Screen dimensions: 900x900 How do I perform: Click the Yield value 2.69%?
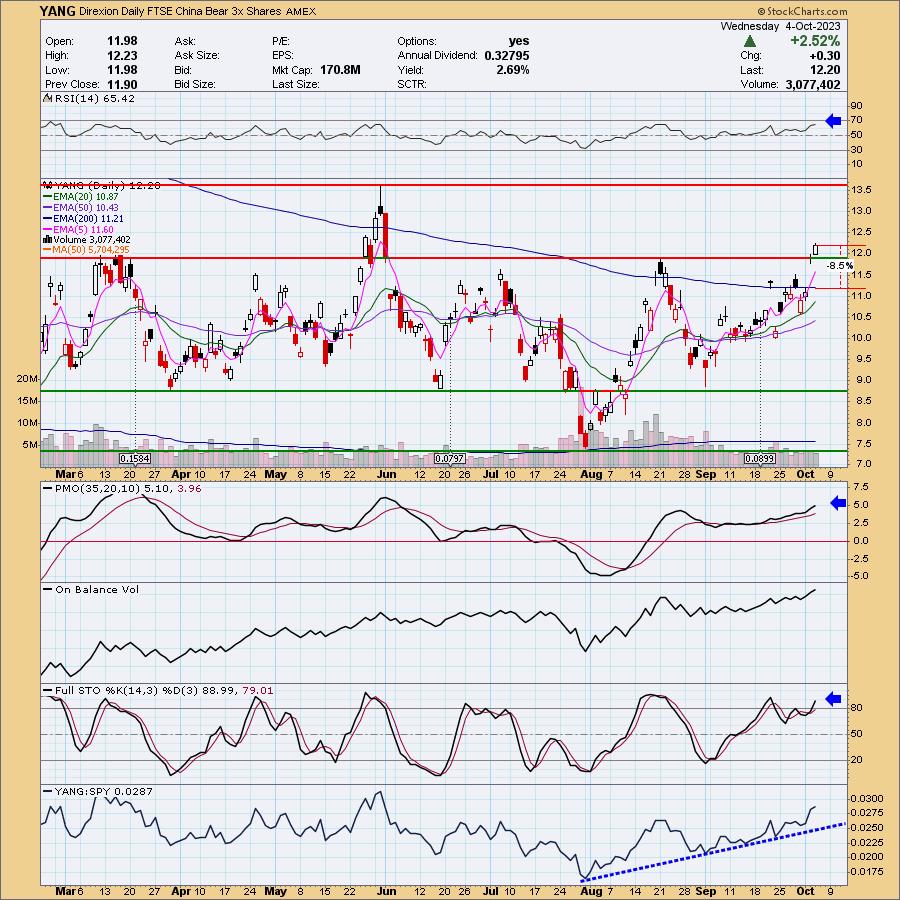pyautogui.click(x=513, y=70)
